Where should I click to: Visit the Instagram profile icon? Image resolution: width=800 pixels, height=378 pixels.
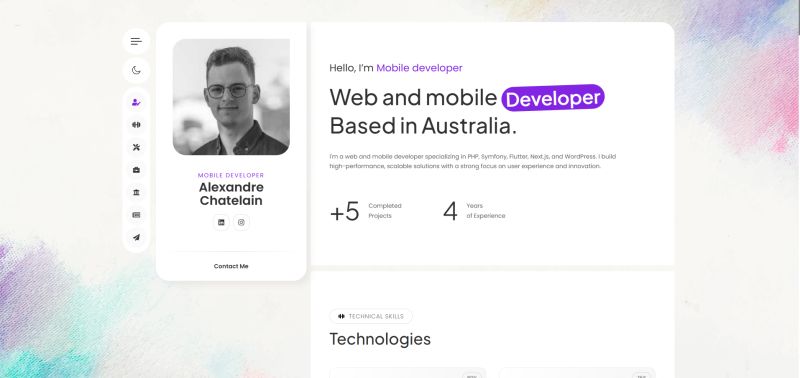pyautogui.click(x=241, y=222)
